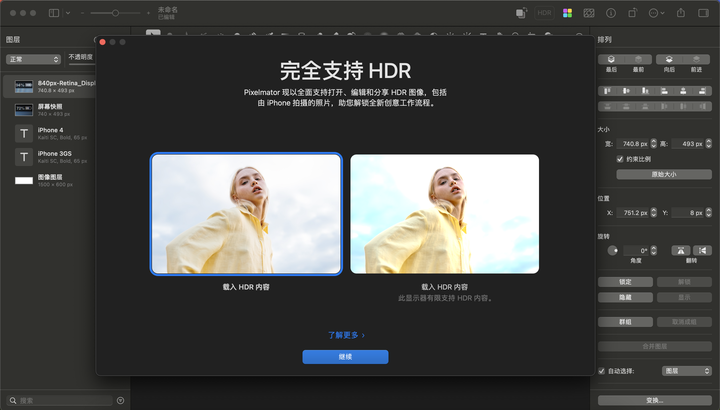Click the X position stepper
The image size is (720, 410).
pyautogui.click(x=653, y=213)
